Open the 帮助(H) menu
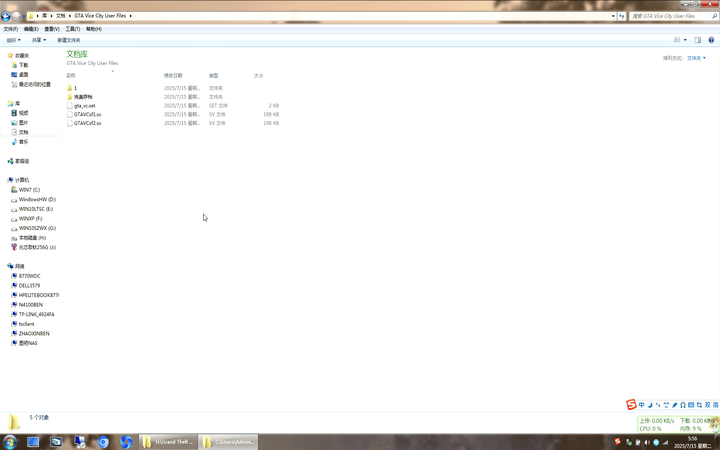720x450 pixels. (x=94, y=29)
